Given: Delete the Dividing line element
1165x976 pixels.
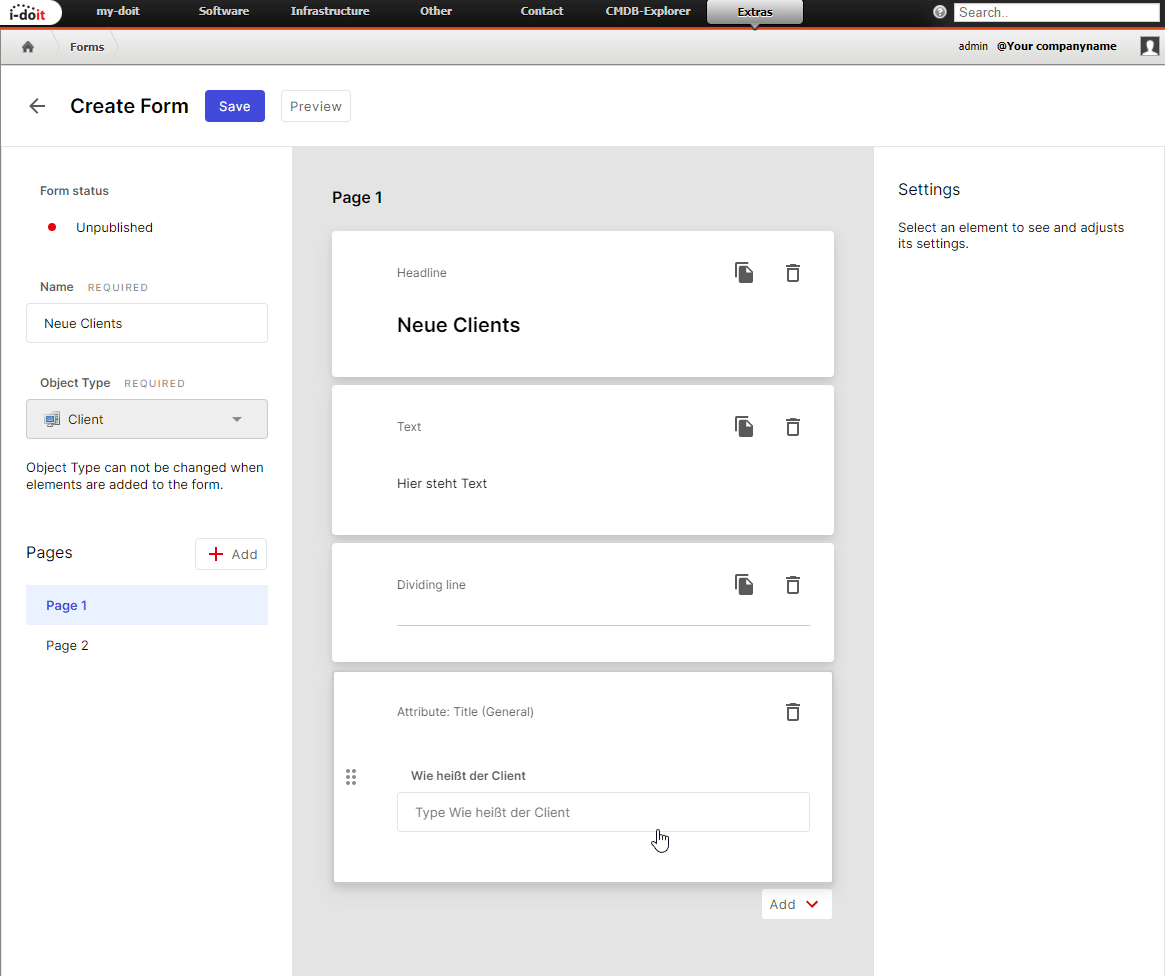Looking at the screenshot, I should [793, 585].
